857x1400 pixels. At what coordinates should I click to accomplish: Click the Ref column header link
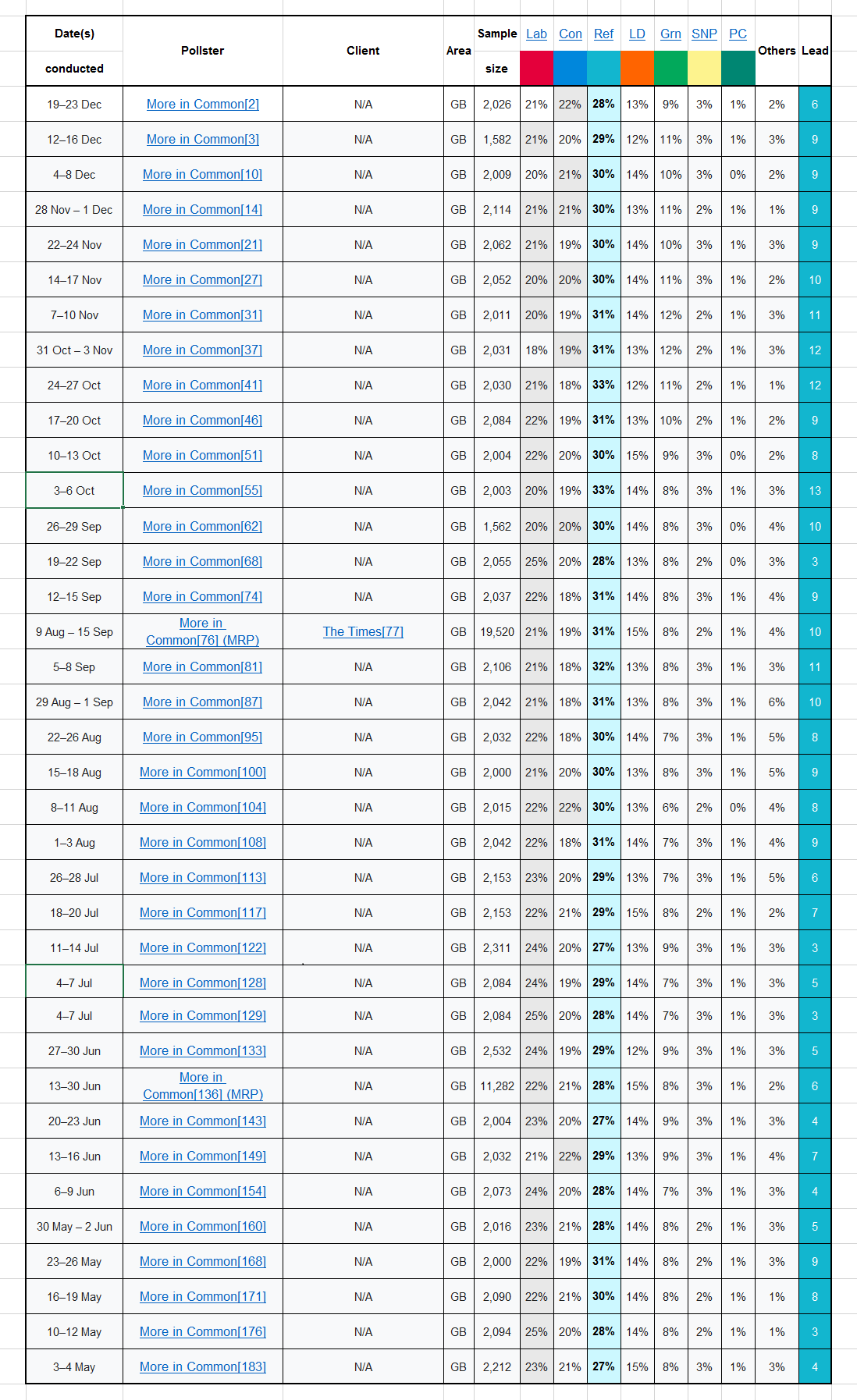tap(603, 34)
